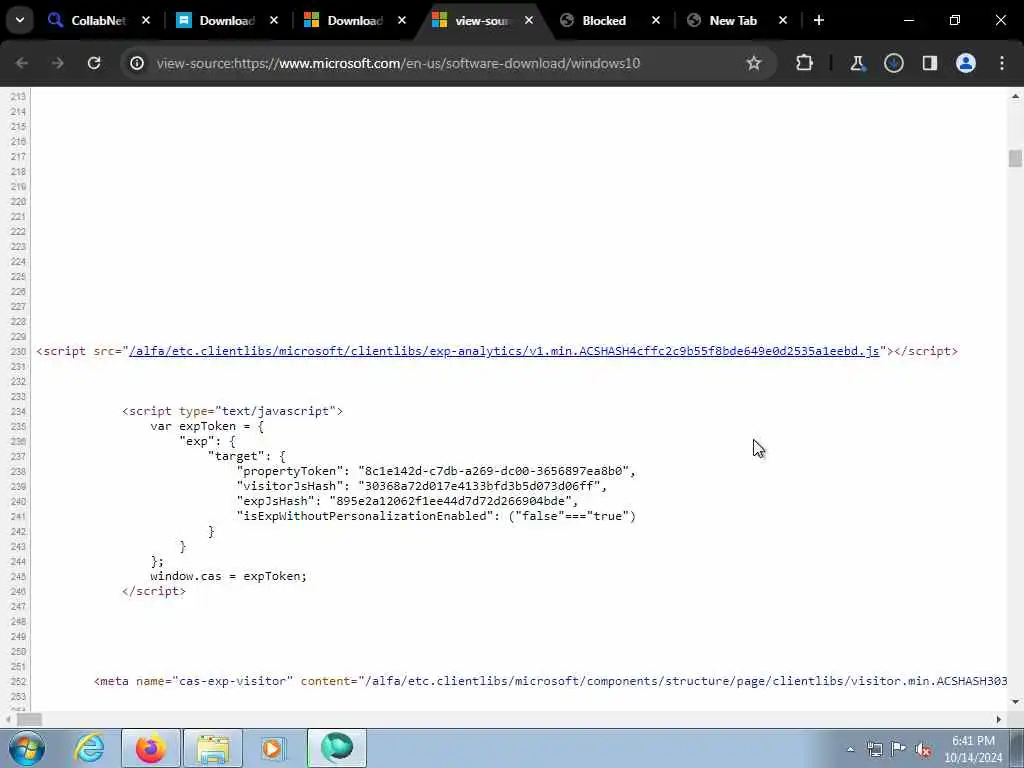Open the media player taskbar icon
The width and height of the screenshot is (1024, 768).
click(272, 748)
